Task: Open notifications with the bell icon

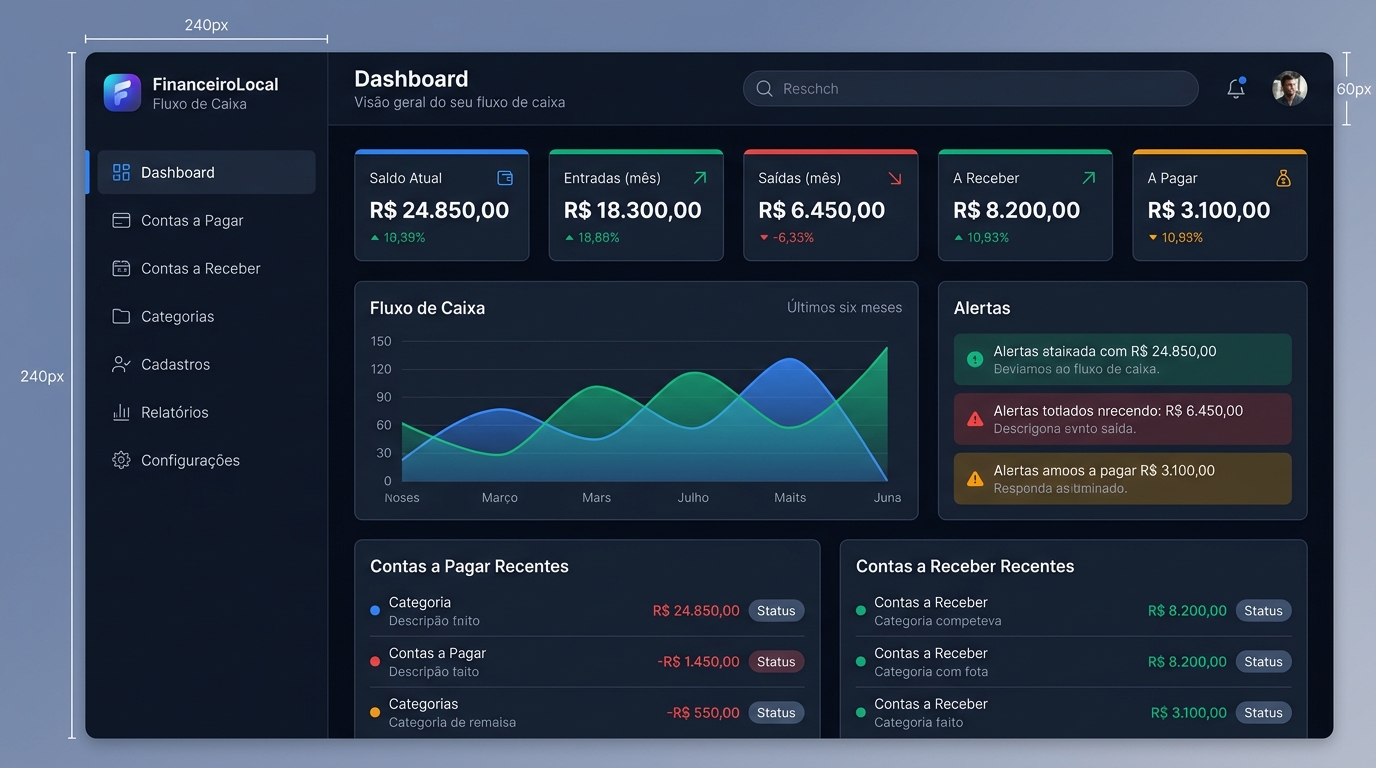Action: pyautogui.click(x=1236, y=88)
